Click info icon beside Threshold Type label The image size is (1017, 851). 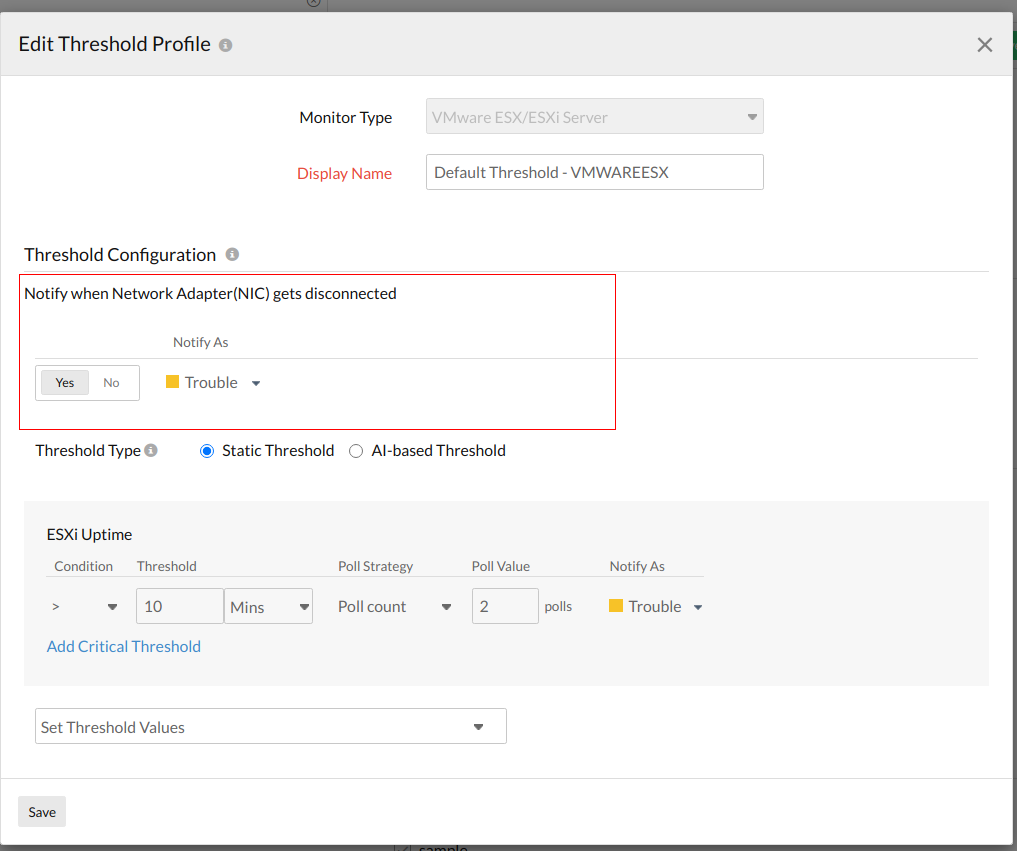pos(151,450)
